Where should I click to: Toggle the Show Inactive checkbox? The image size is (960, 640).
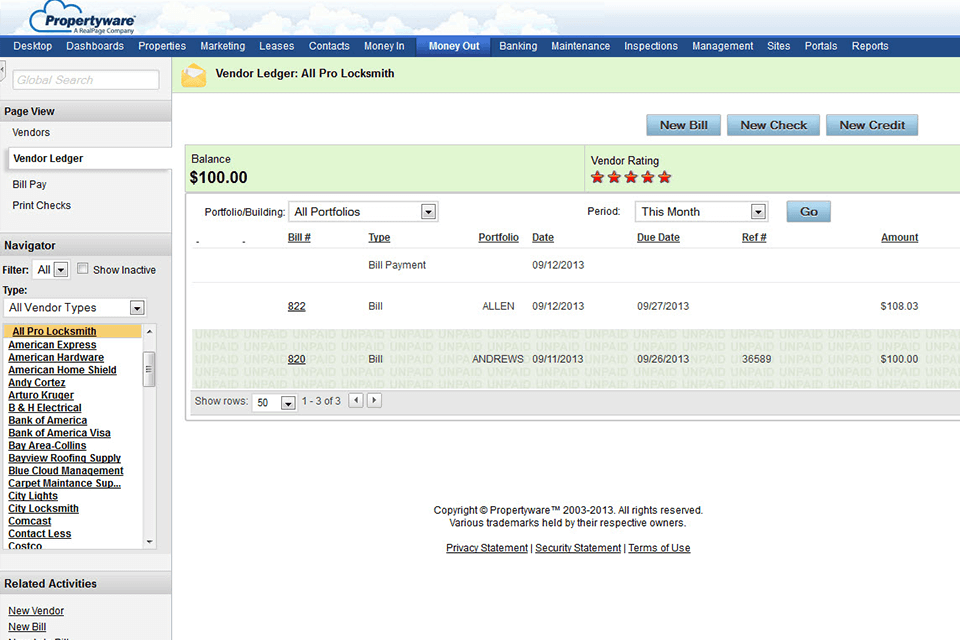[x=83, y=268]
